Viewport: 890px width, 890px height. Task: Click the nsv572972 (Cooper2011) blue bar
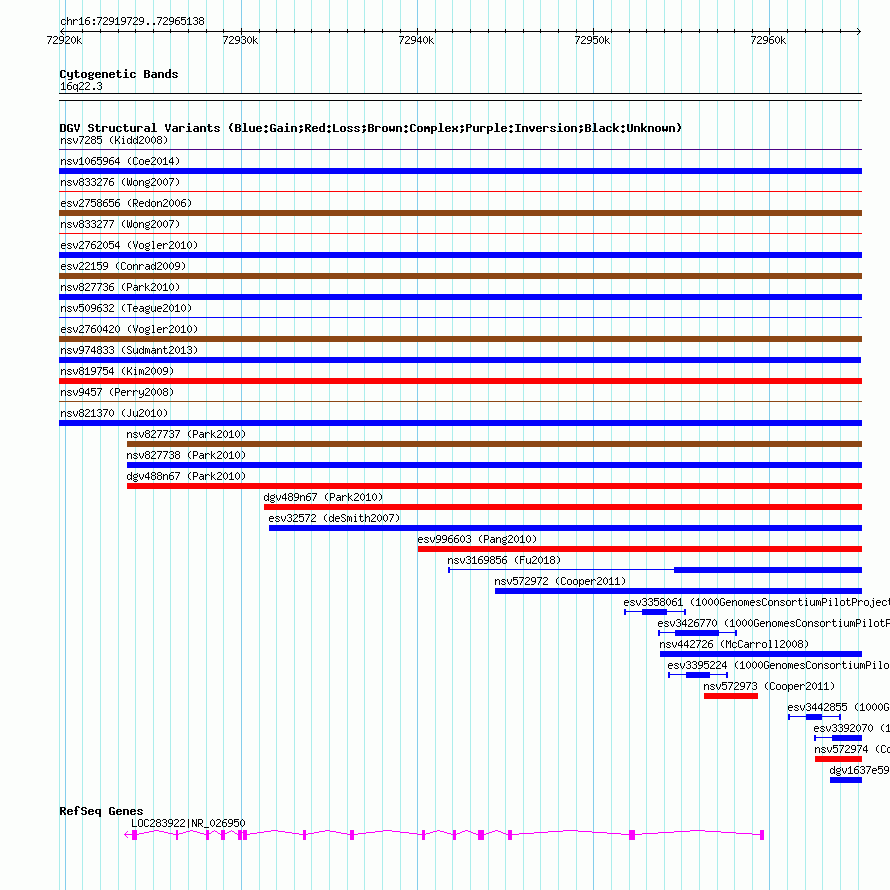click(x=678, y=591)
